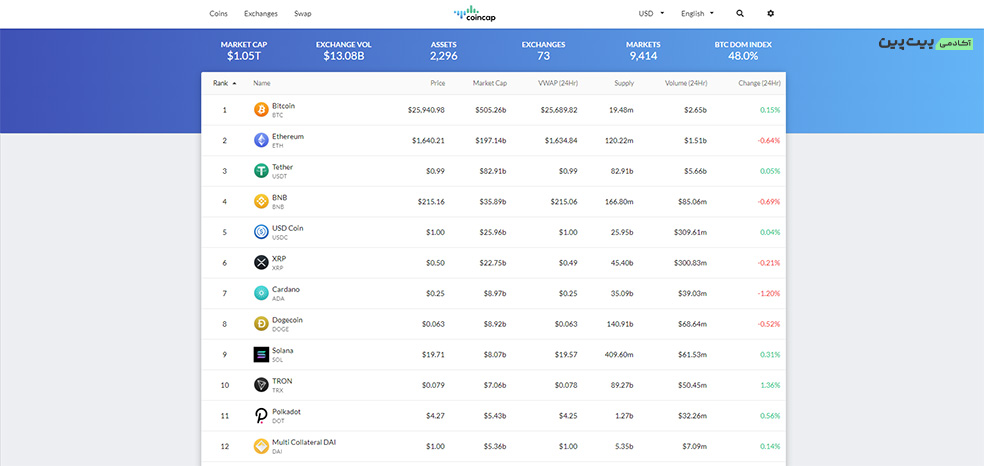Sort by Name column header
The image size is (984, 466).
click(x=262, y=83)
